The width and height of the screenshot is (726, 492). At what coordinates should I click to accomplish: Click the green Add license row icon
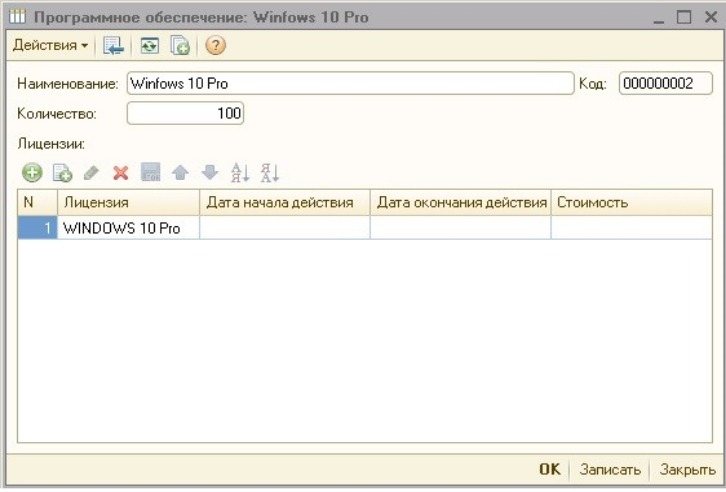pyautogui.click(x=32, y=173)
